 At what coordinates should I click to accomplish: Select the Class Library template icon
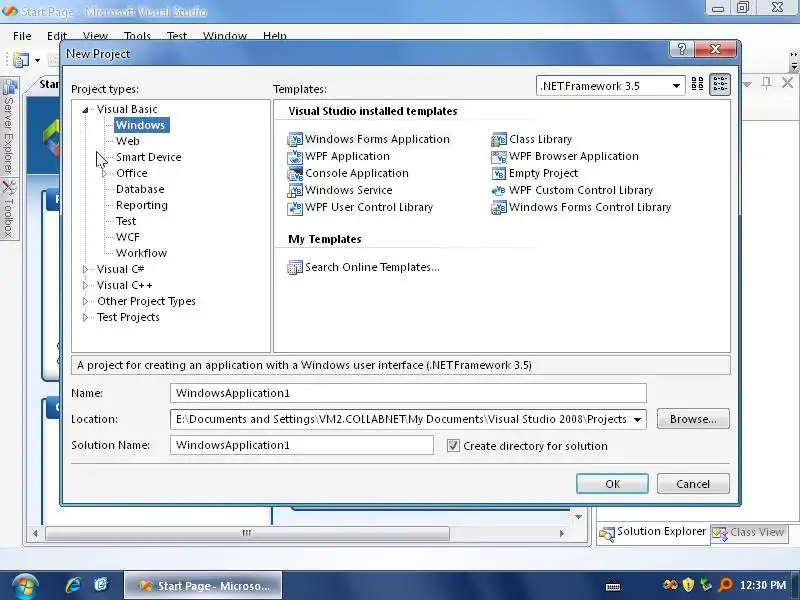(498, 139)
